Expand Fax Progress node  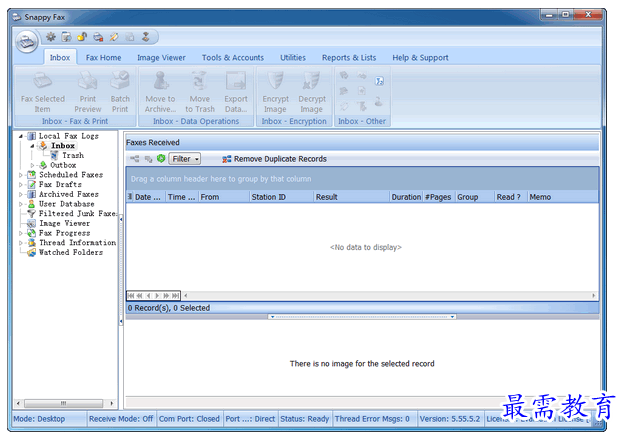click(21, 233)
